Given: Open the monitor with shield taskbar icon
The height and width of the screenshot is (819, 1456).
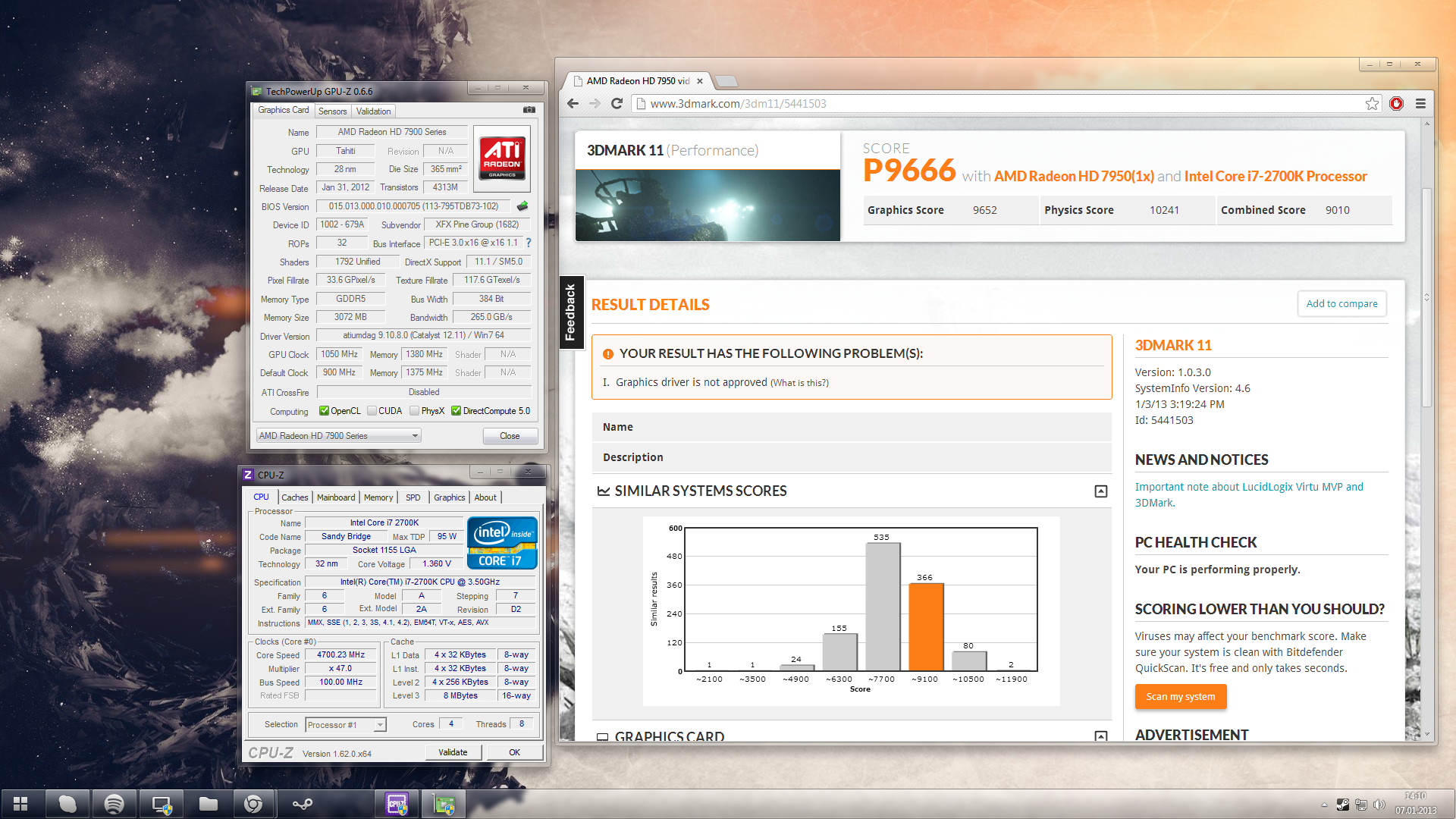Looking at the screenshot, I should pyautogui.click(x=162, y=804).
